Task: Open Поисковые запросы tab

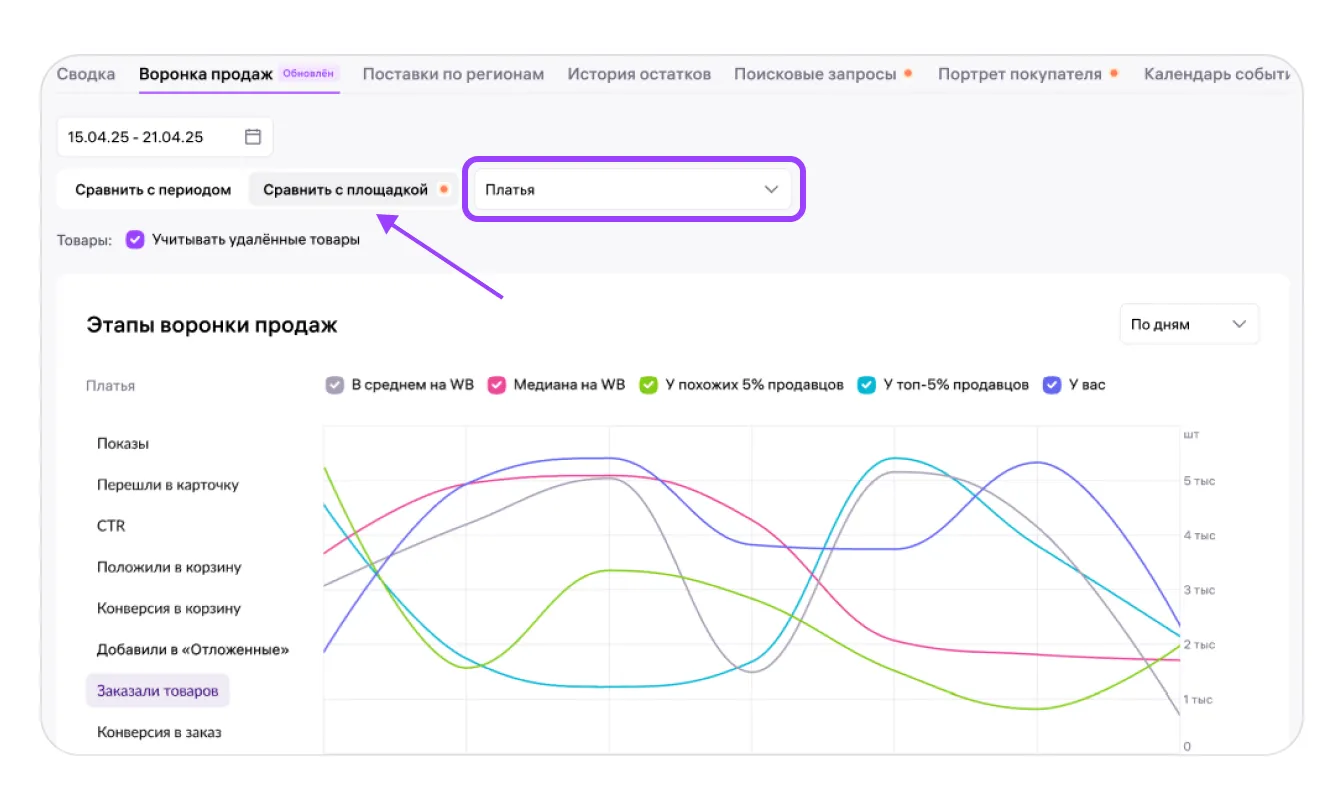Action: (x=815, y=74)
